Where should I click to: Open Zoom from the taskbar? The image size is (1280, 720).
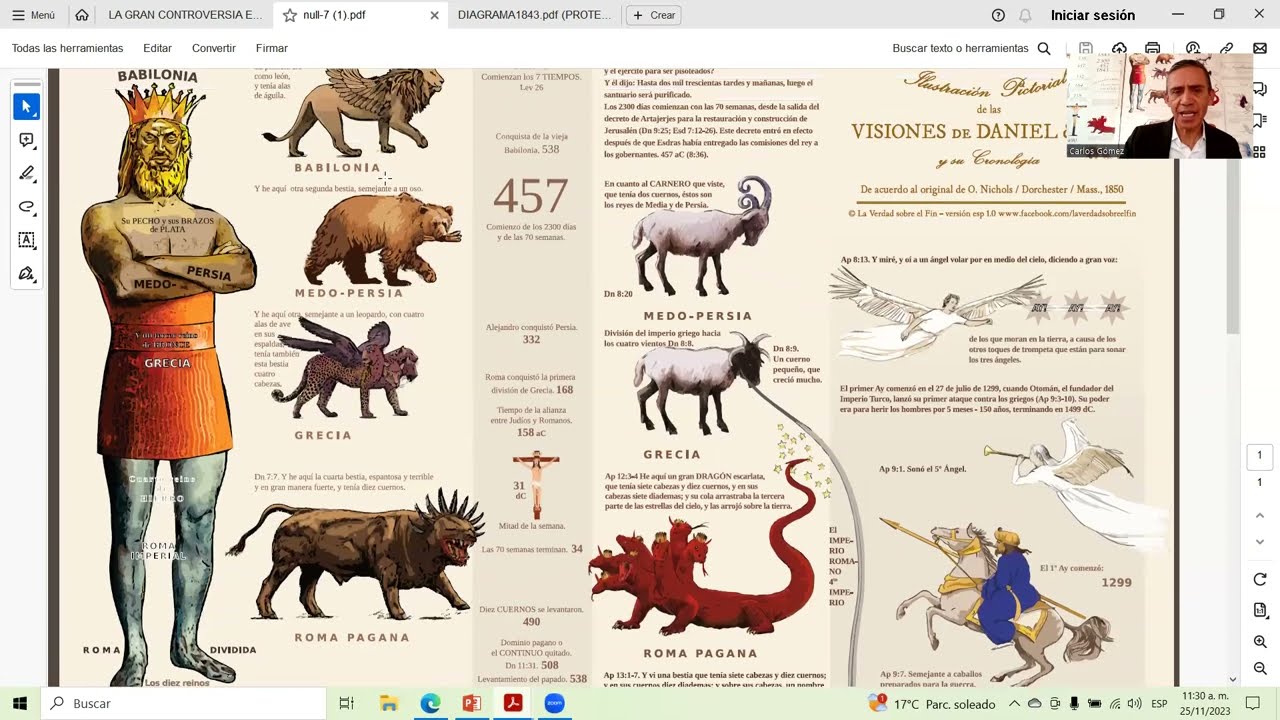[554, 703]
